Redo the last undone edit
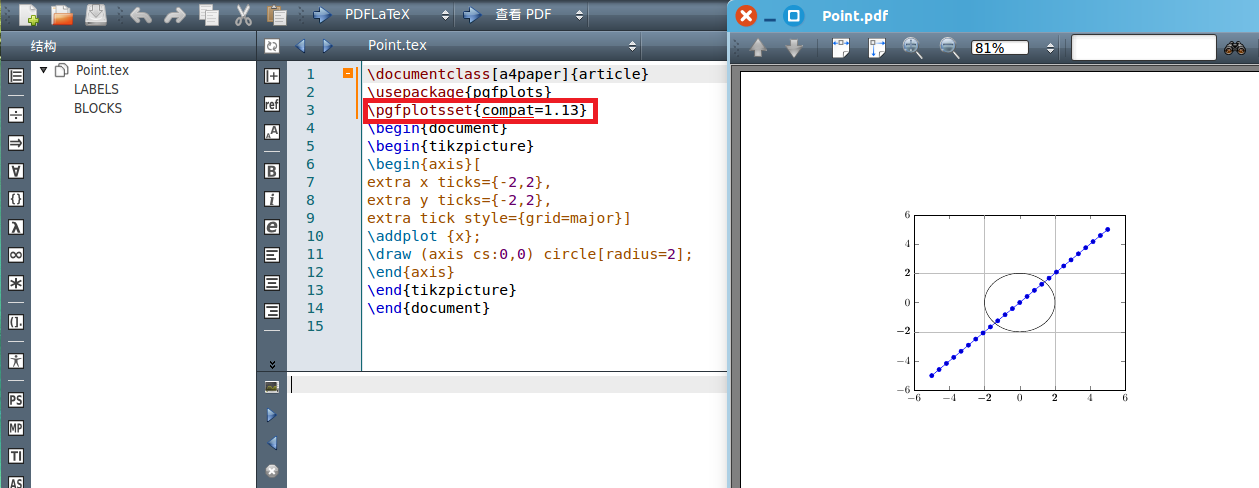1259x488 pixels. tap(175, 15)
